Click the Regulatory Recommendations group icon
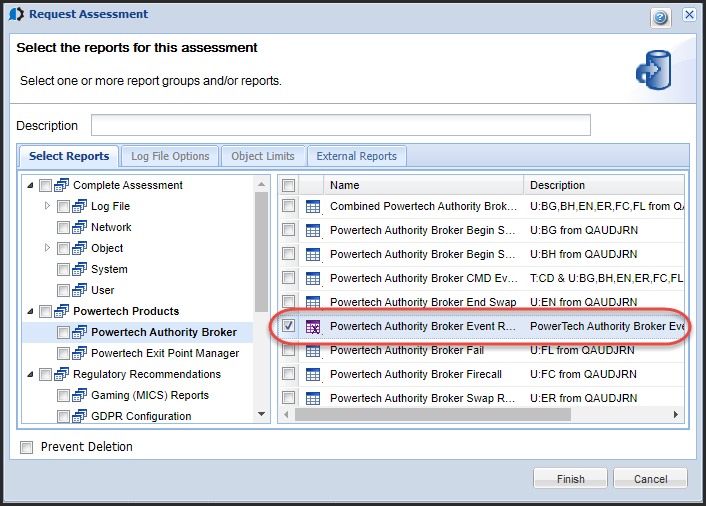Viewport: 706px width, 506px height. coord(62,374)
